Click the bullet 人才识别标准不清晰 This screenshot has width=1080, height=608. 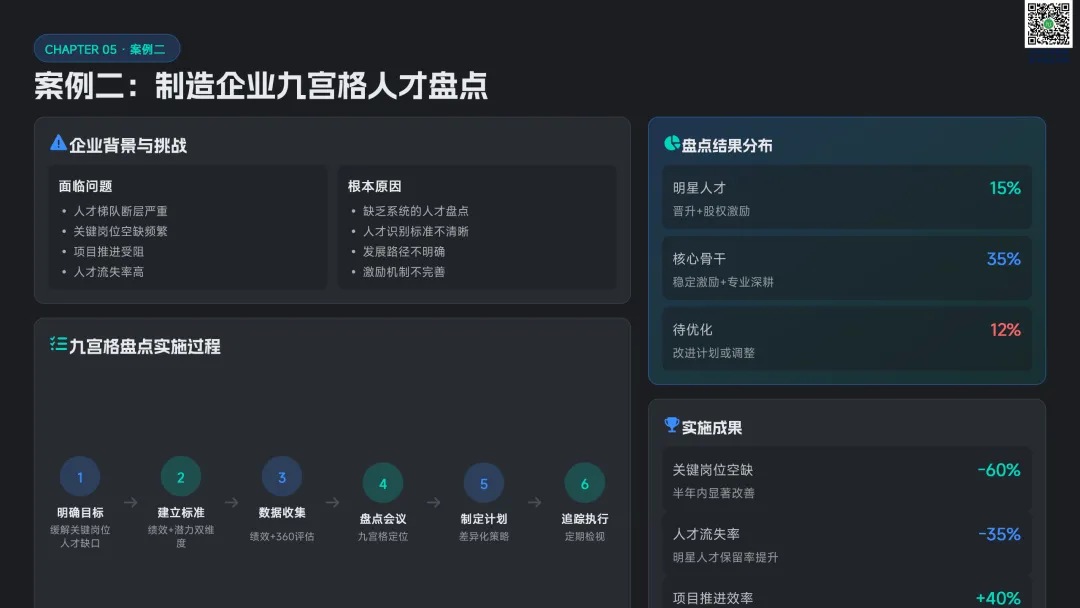415,231
